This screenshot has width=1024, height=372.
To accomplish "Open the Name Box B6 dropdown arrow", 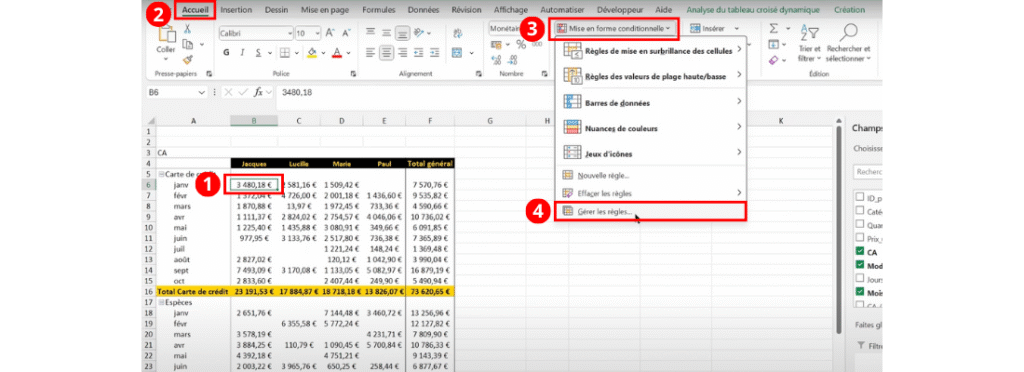I will point(202,93).
